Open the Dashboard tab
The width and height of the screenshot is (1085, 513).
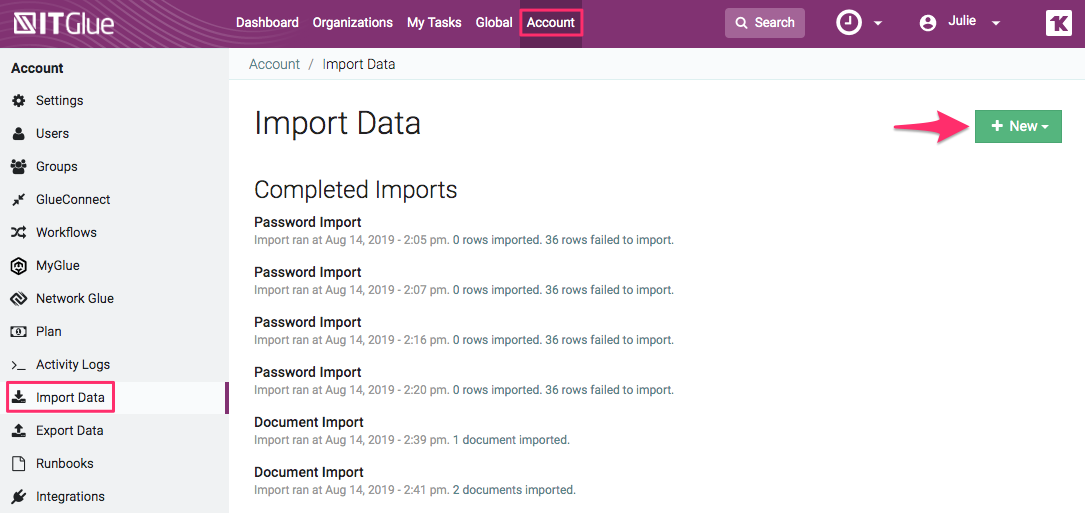tap(267, 23)
